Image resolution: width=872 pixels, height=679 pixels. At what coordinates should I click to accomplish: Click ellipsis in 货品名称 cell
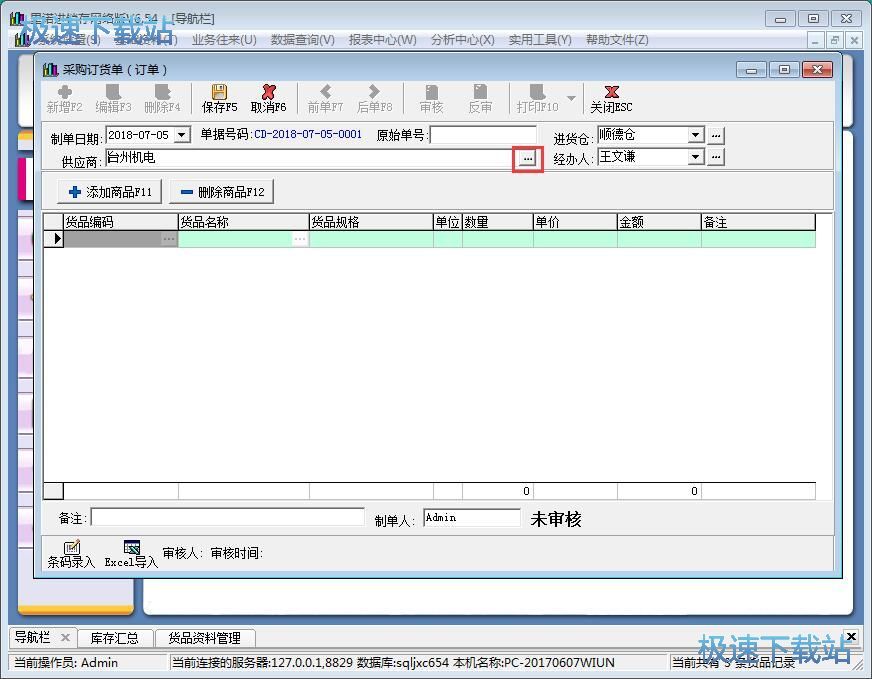pos(300,239)
